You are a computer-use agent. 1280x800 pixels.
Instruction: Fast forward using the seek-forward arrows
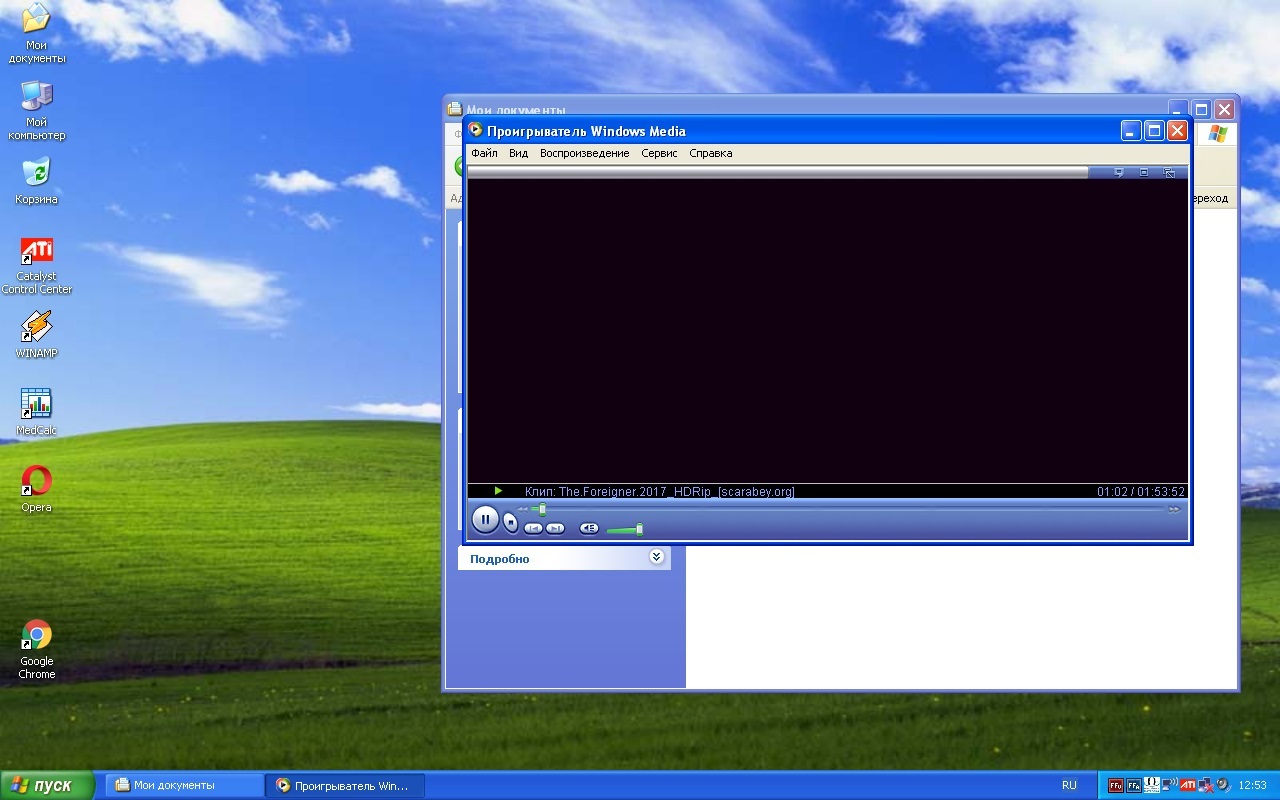click(x=1174, y=509)
